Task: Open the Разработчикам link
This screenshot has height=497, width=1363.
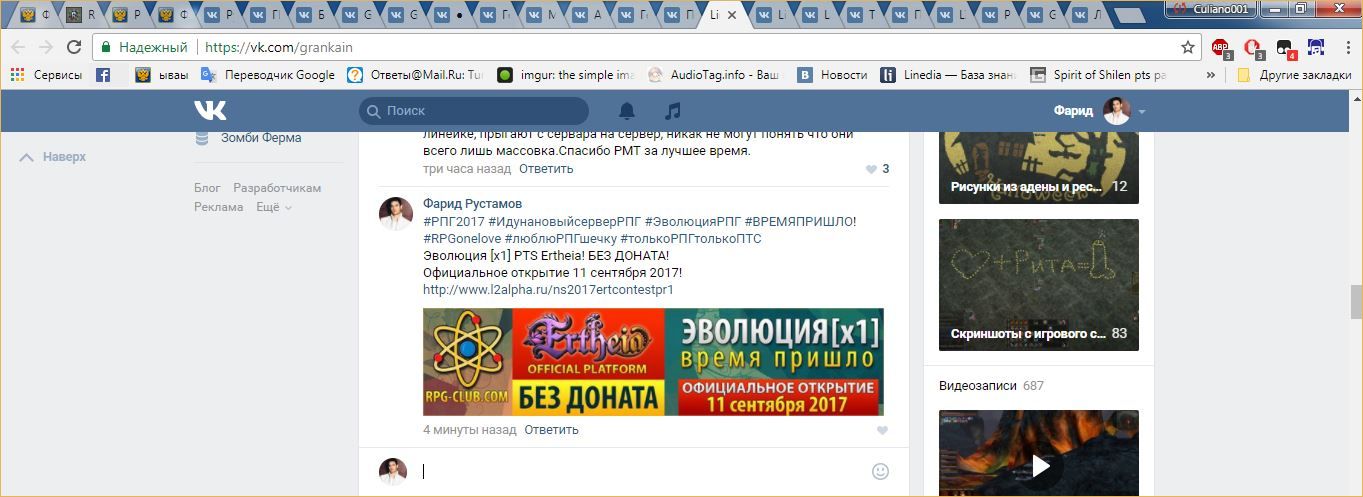Action: point(277,188)
